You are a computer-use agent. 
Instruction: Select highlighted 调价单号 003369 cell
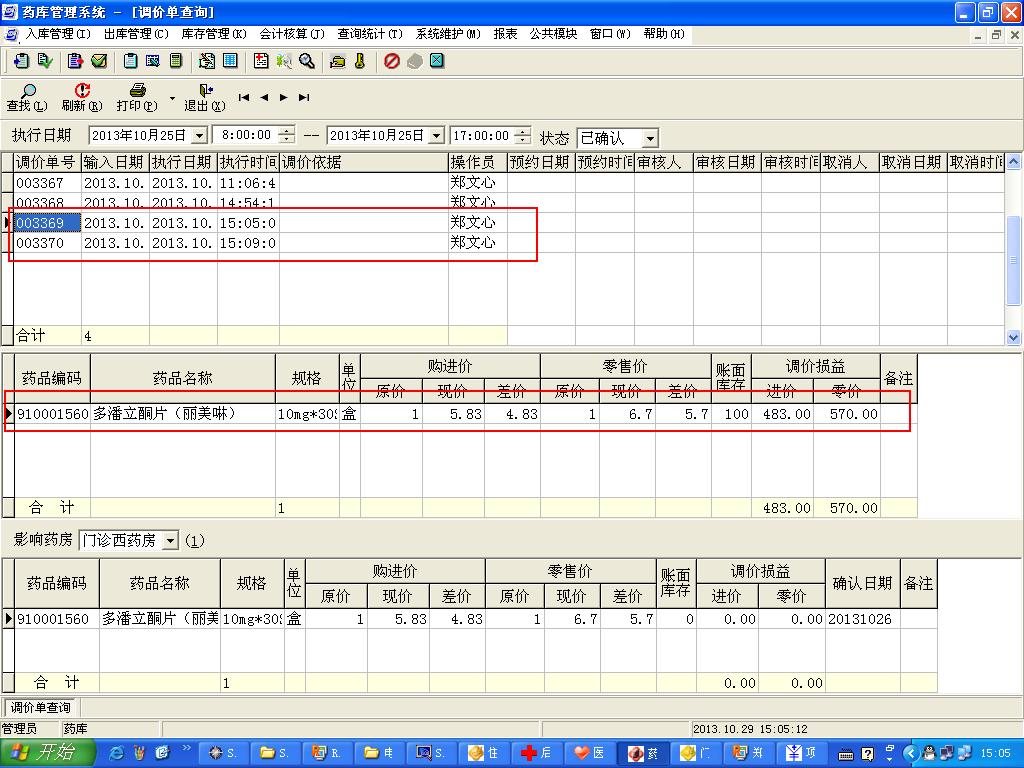pos(47,223)
